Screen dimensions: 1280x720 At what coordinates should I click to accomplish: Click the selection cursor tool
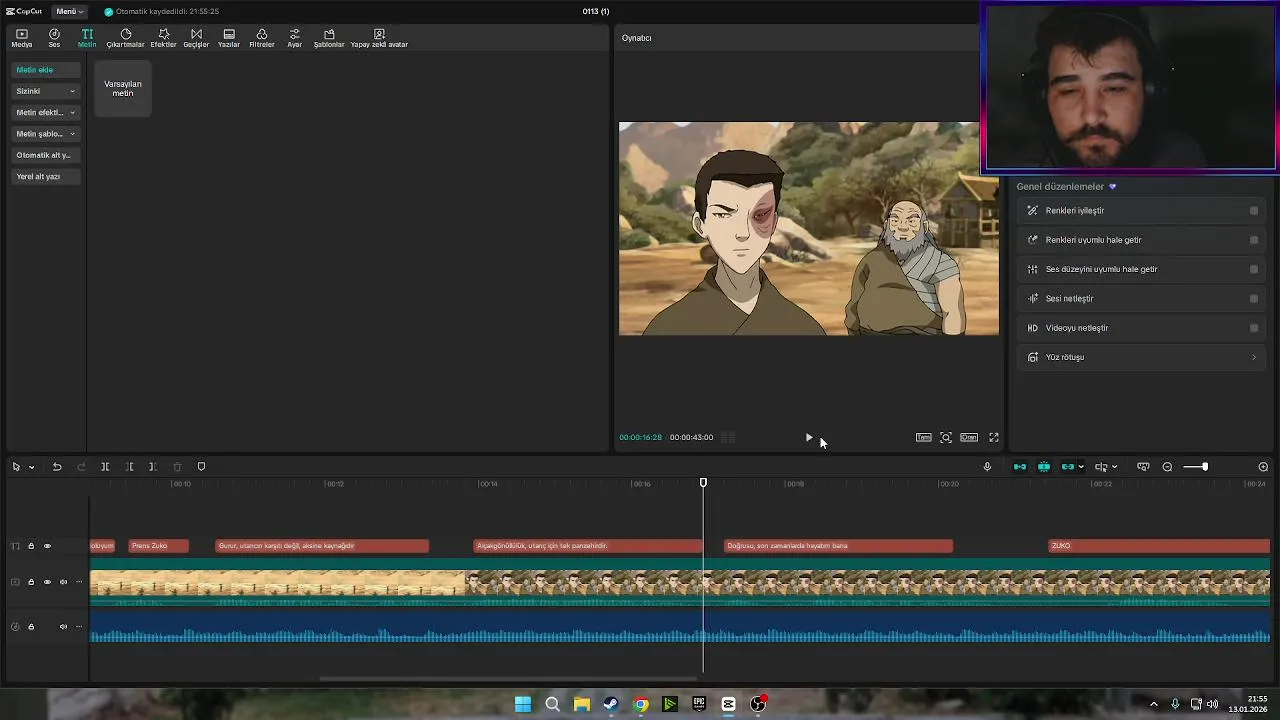click(x=16, y=467)
